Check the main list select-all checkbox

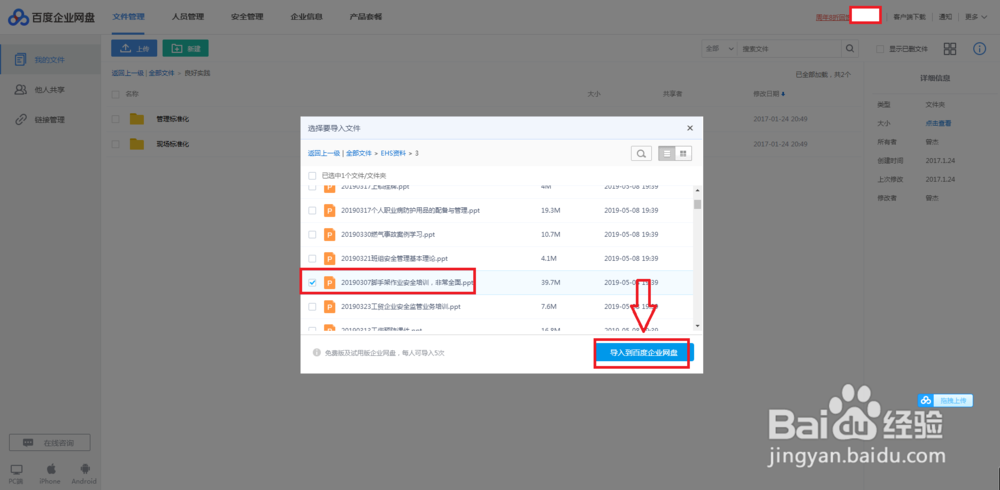click(115, 94)
